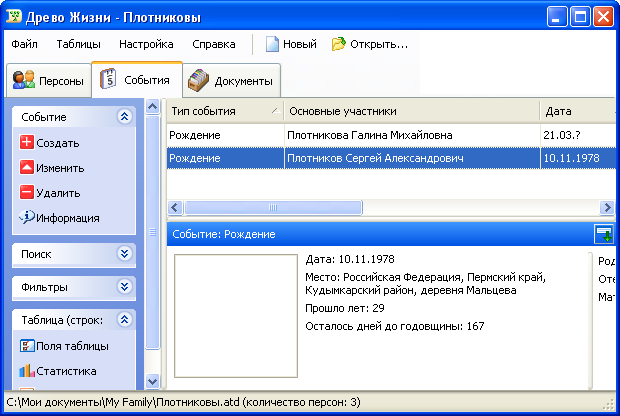Screen dimensions: 620x416
Task: Select row Плотникова Галина Михайловна
Action: (391, 135)
